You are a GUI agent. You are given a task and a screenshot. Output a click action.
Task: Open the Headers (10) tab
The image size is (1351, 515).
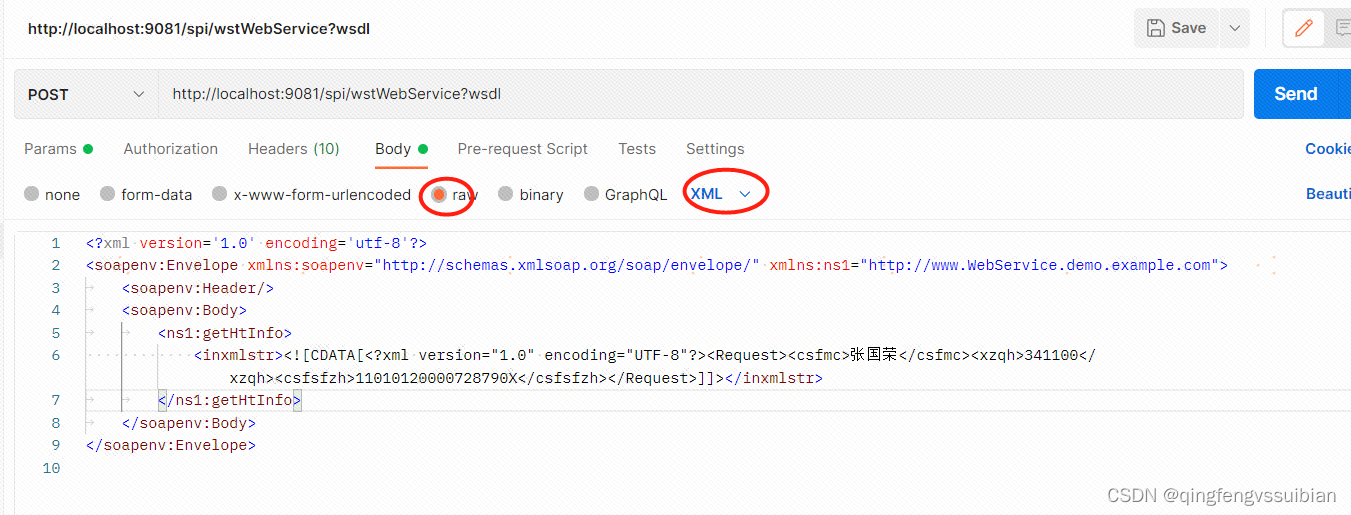tap(293, 149)
